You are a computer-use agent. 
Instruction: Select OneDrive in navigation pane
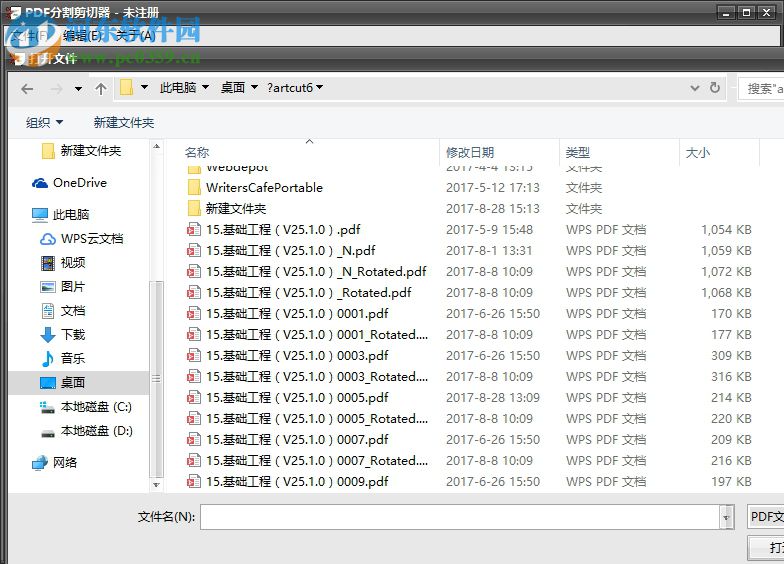(70, 183)
